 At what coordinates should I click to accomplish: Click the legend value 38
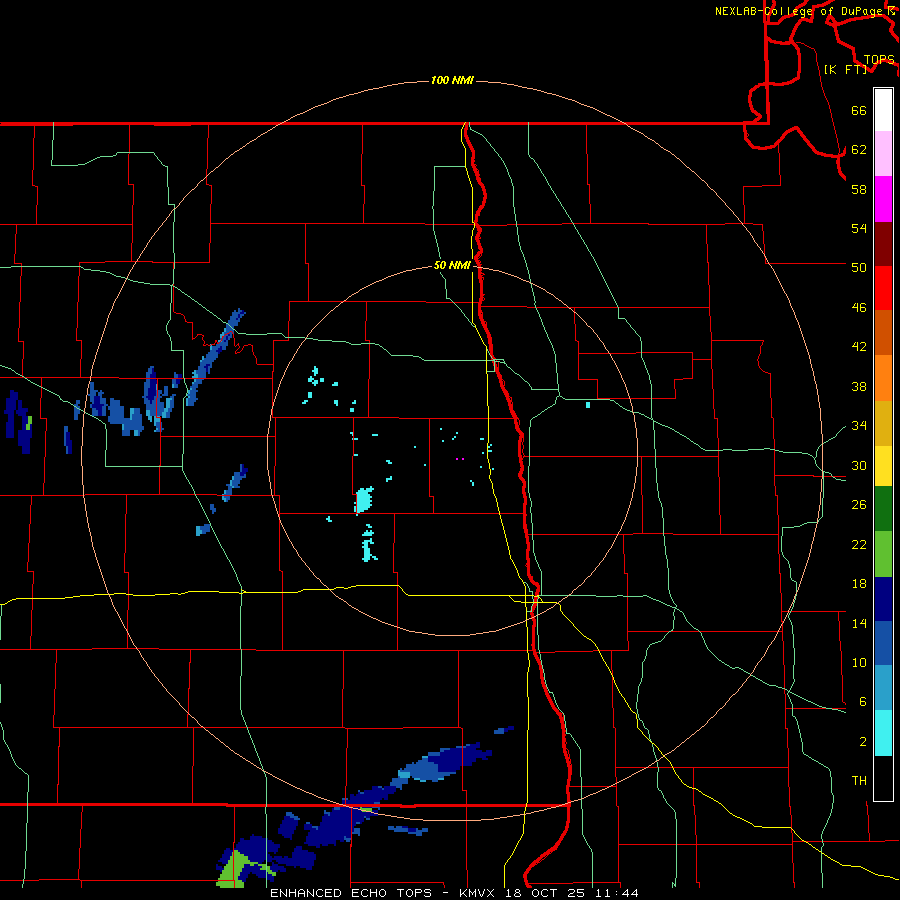click(859, 387)
